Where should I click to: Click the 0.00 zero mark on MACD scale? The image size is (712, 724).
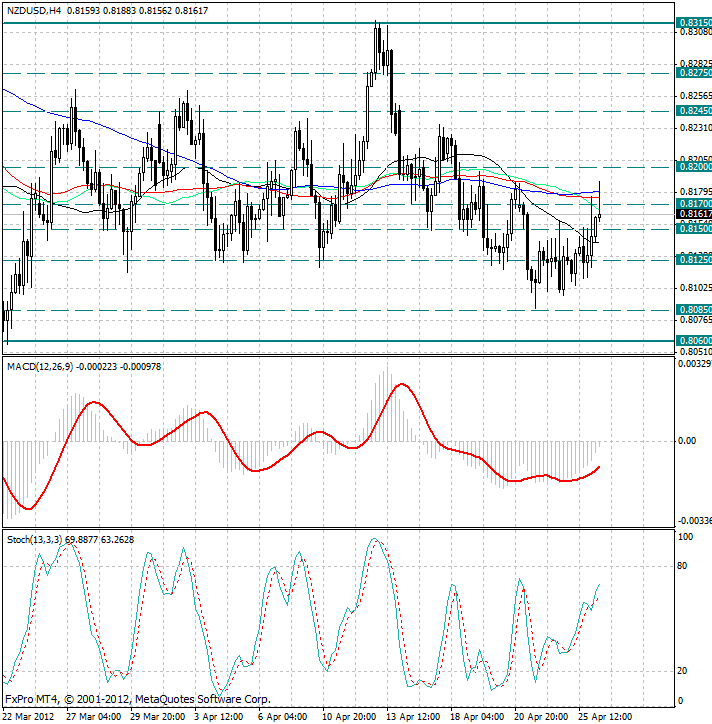coord(687,440)
